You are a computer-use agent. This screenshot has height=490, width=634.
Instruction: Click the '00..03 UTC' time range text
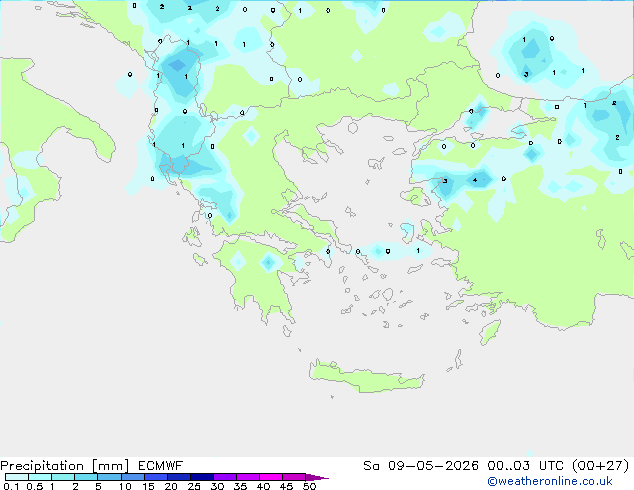coord(525,466)
